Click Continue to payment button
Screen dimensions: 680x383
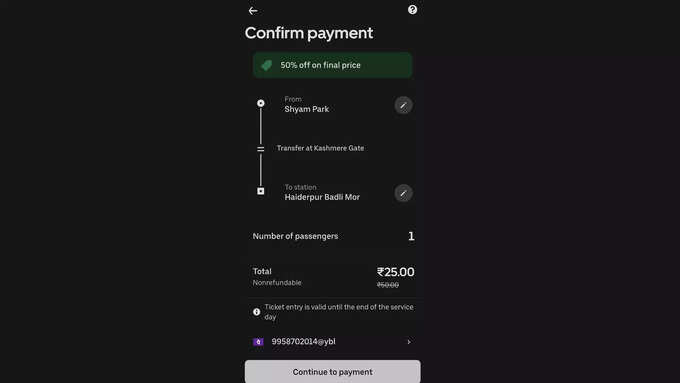coord(333,372)
